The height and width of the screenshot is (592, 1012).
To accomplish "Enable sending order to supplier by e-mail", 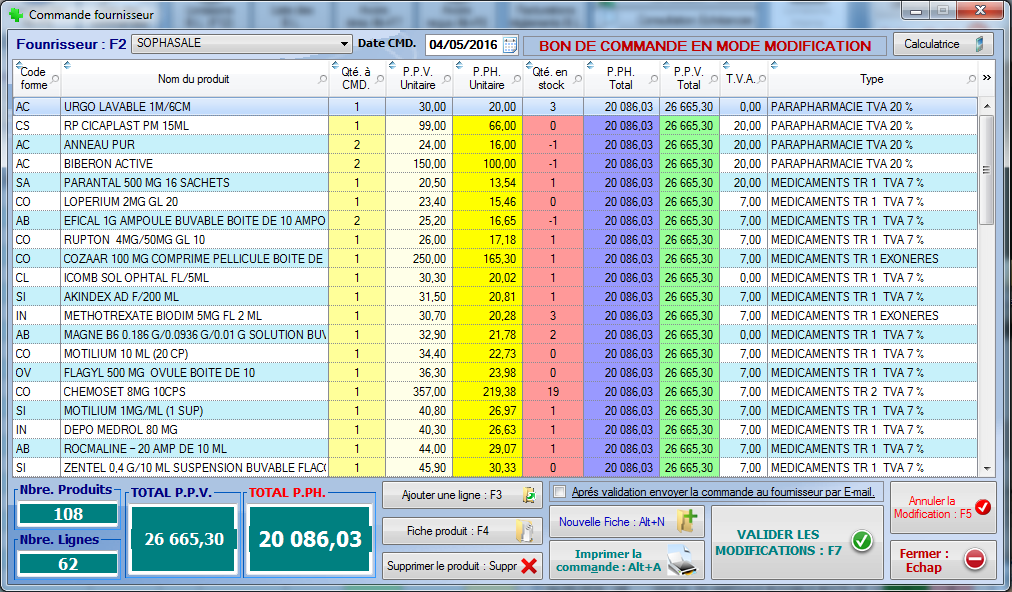I will (x=560, y=492).
